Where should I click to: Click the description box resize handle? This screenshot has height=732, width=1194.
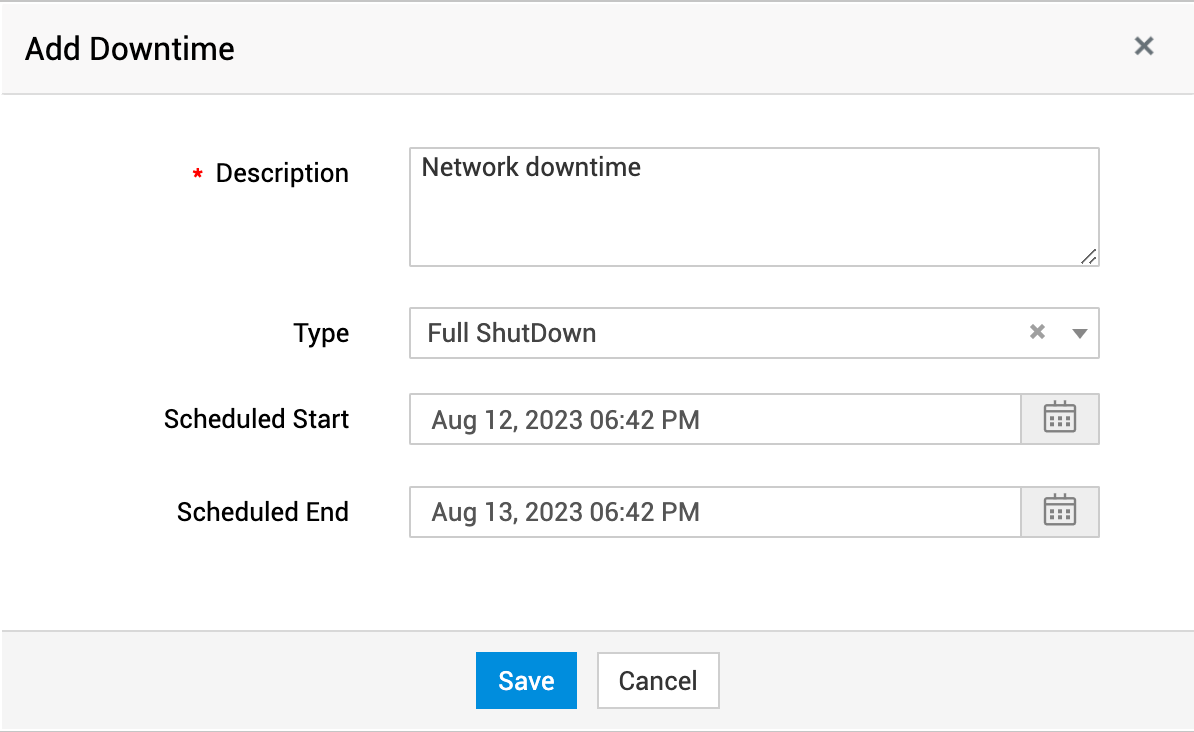point(1089,256)
